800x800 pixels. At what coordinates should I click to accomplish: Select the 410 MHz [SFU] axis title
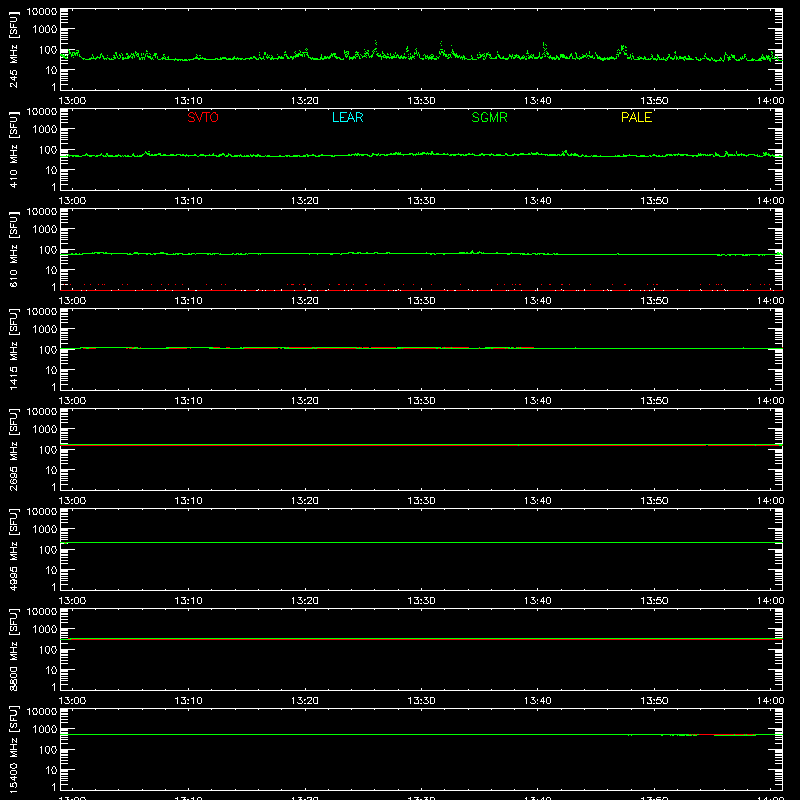pos(14,150)
